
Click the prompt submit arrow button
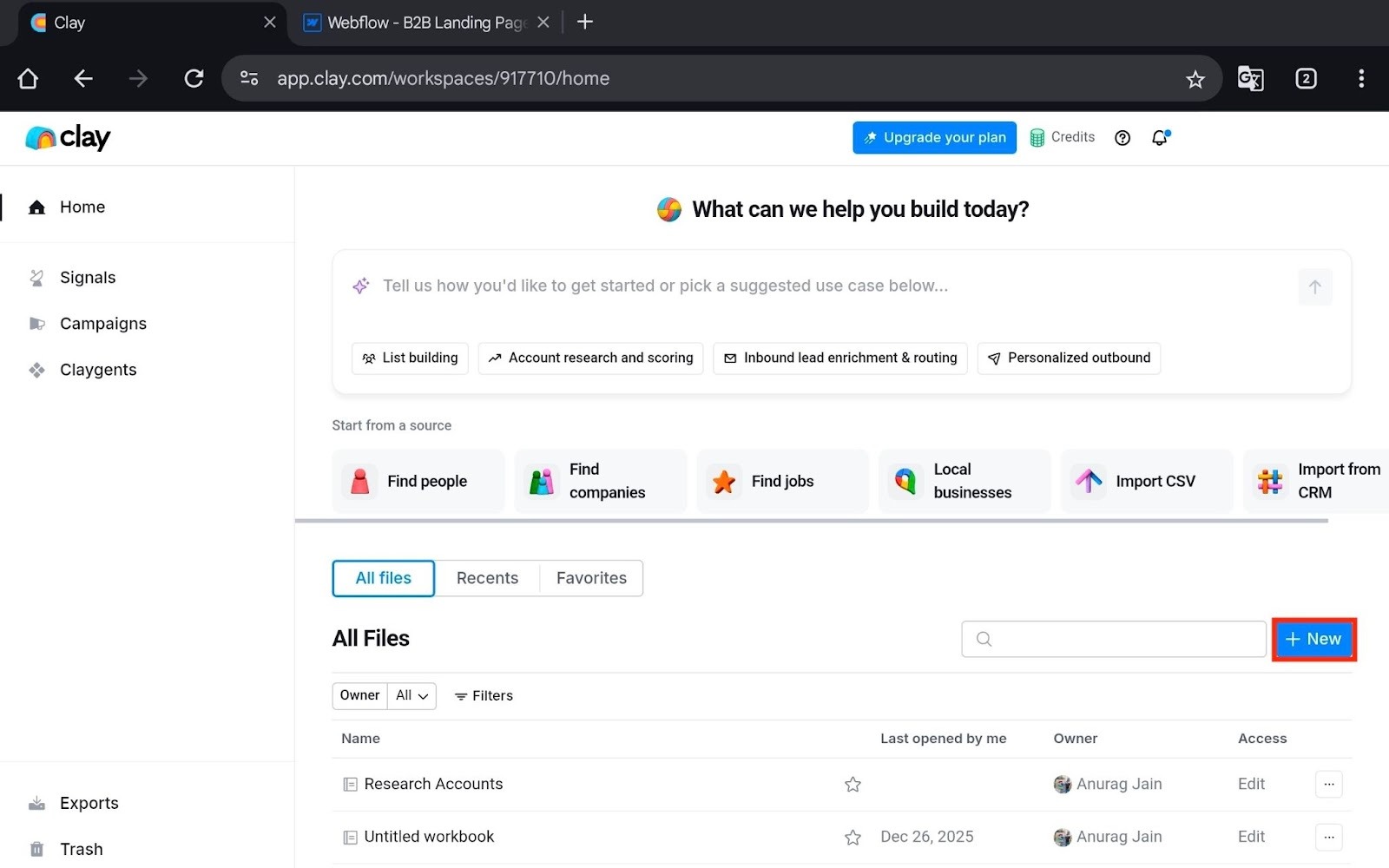coord(1315,287)
